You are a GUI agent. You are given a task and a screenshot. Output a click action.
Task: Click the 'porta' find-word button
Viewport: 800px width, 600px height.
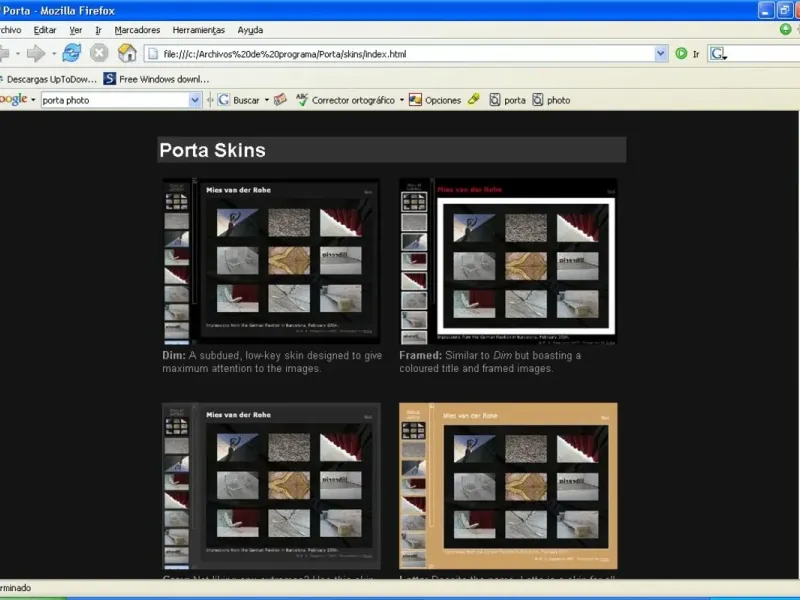pyautogui.click(x=508, y=100)
